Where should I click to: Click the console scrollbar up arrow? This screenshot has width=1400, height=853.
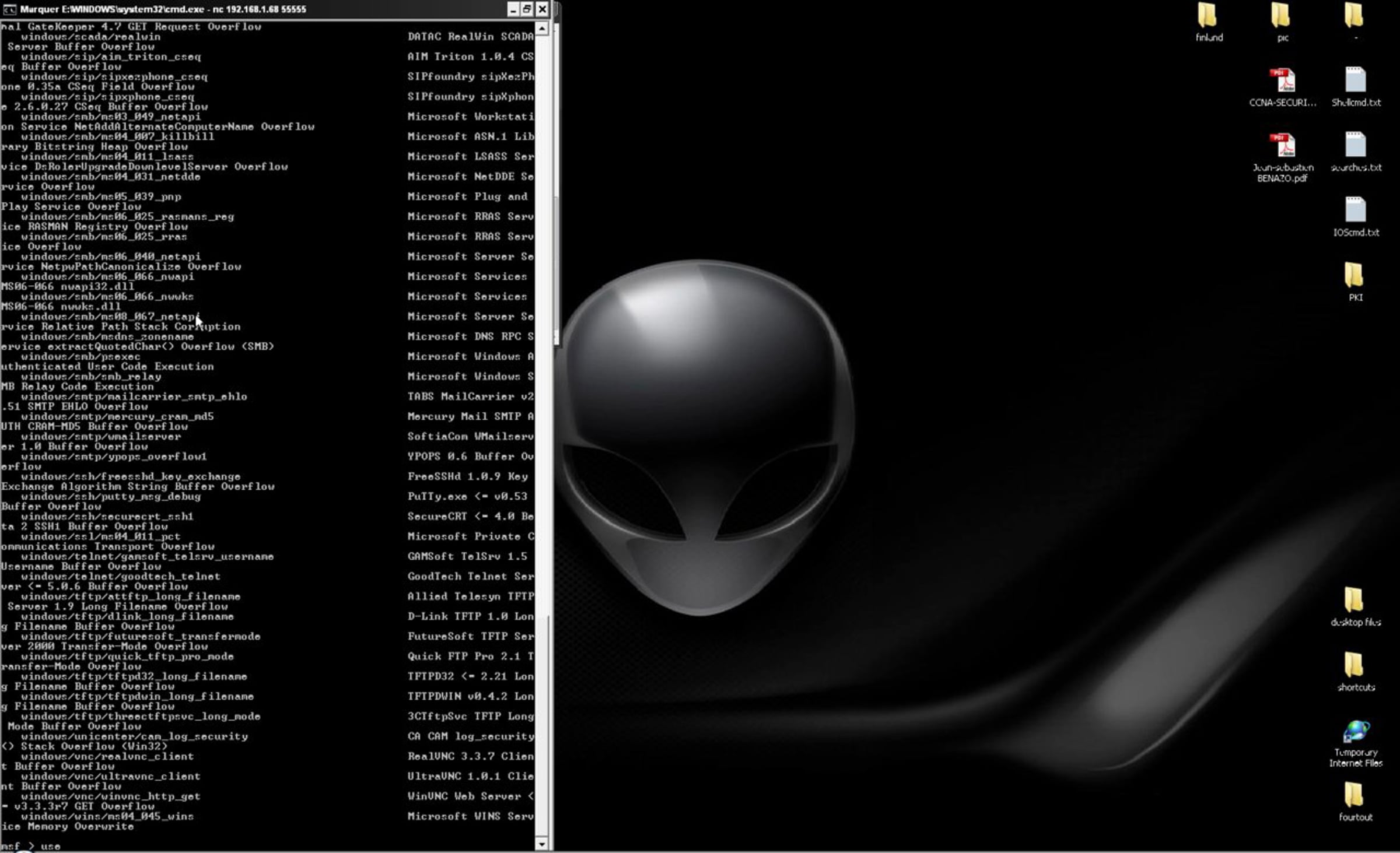point(542,29)
